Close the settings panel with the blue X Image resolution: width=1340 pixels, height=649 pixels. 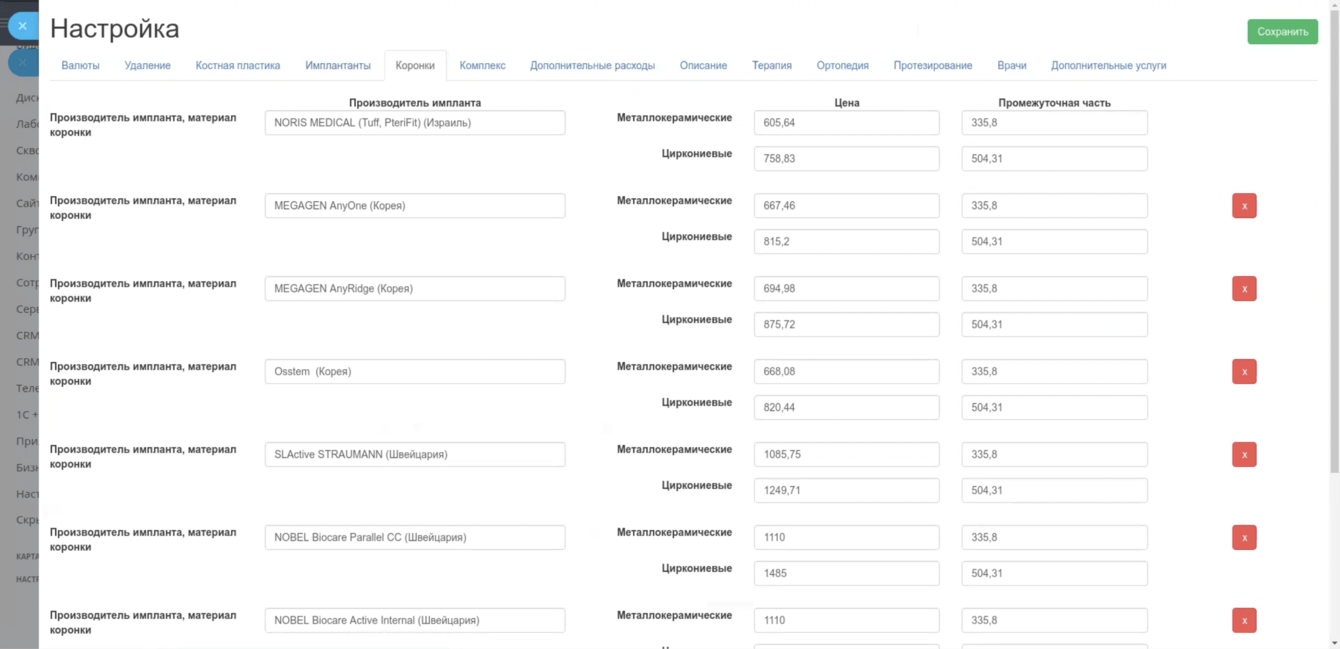click(x=22, y=26)
